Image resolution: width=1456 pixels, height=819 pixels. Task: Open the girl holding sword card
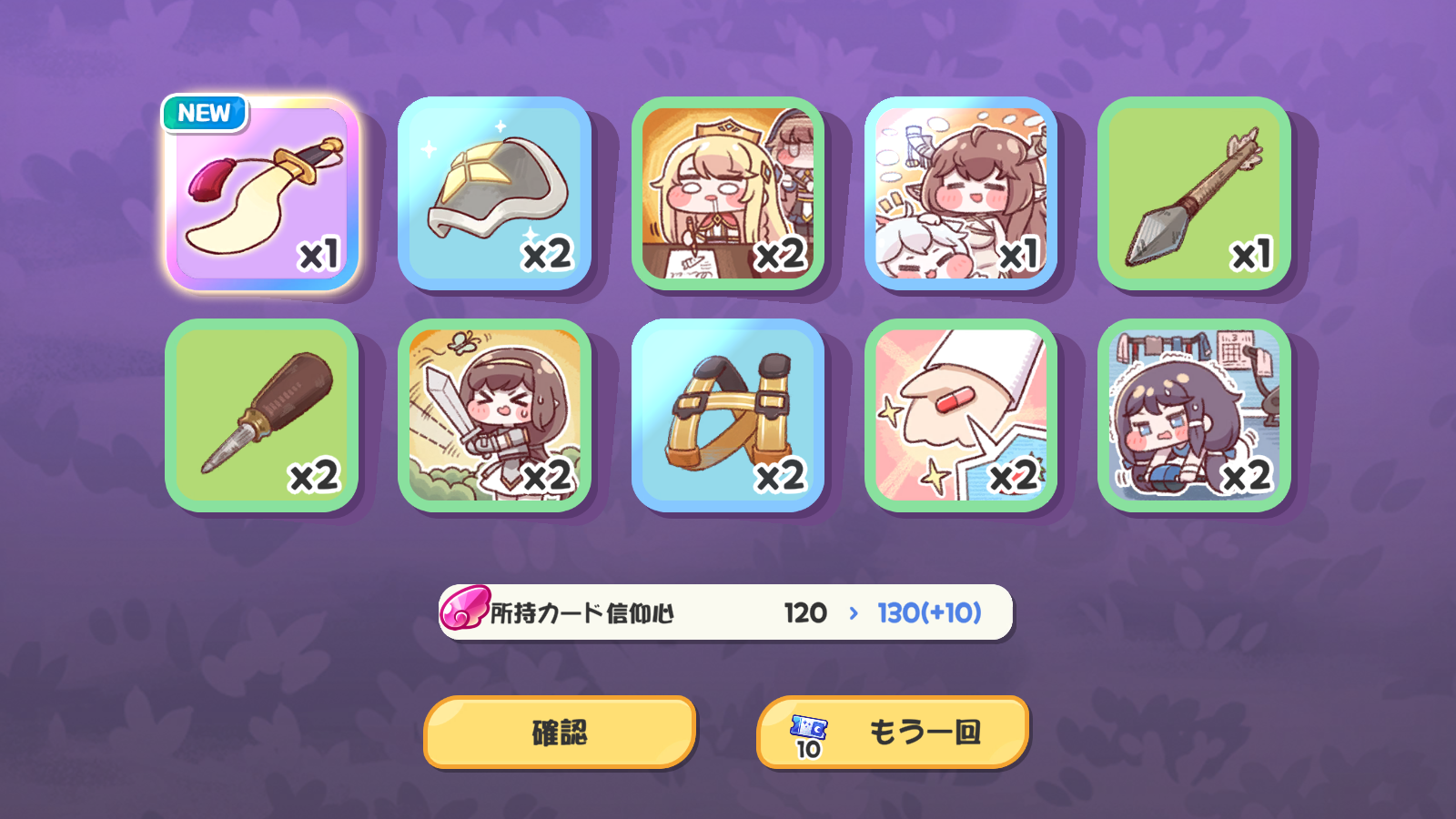click(495, 415)
